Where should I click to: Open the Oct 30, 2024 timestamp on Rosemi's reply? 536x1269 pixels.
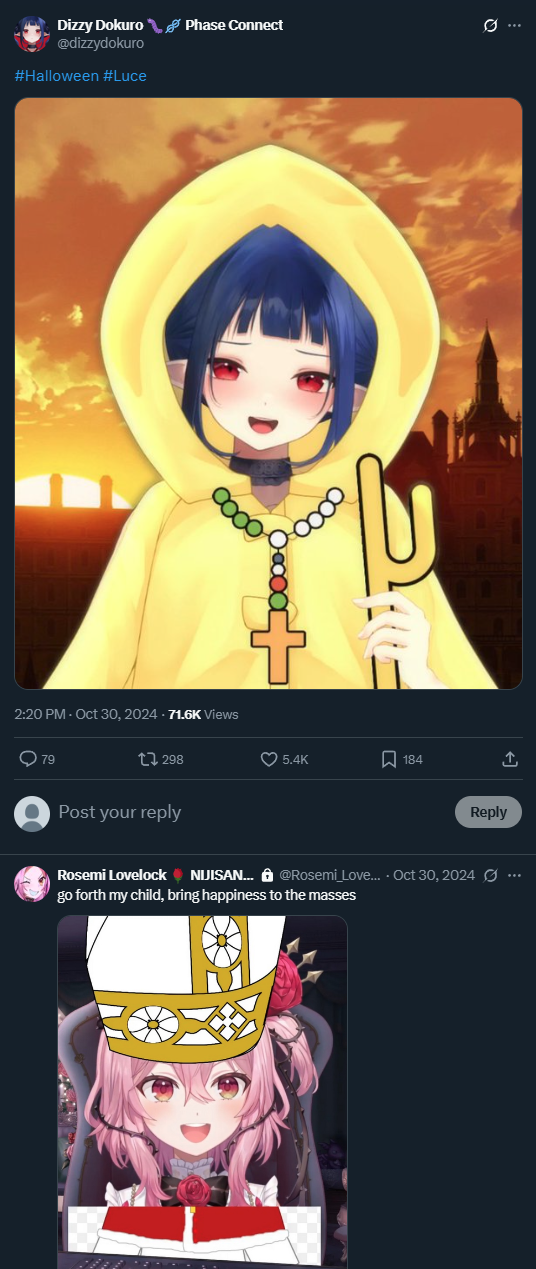[434, 875]
